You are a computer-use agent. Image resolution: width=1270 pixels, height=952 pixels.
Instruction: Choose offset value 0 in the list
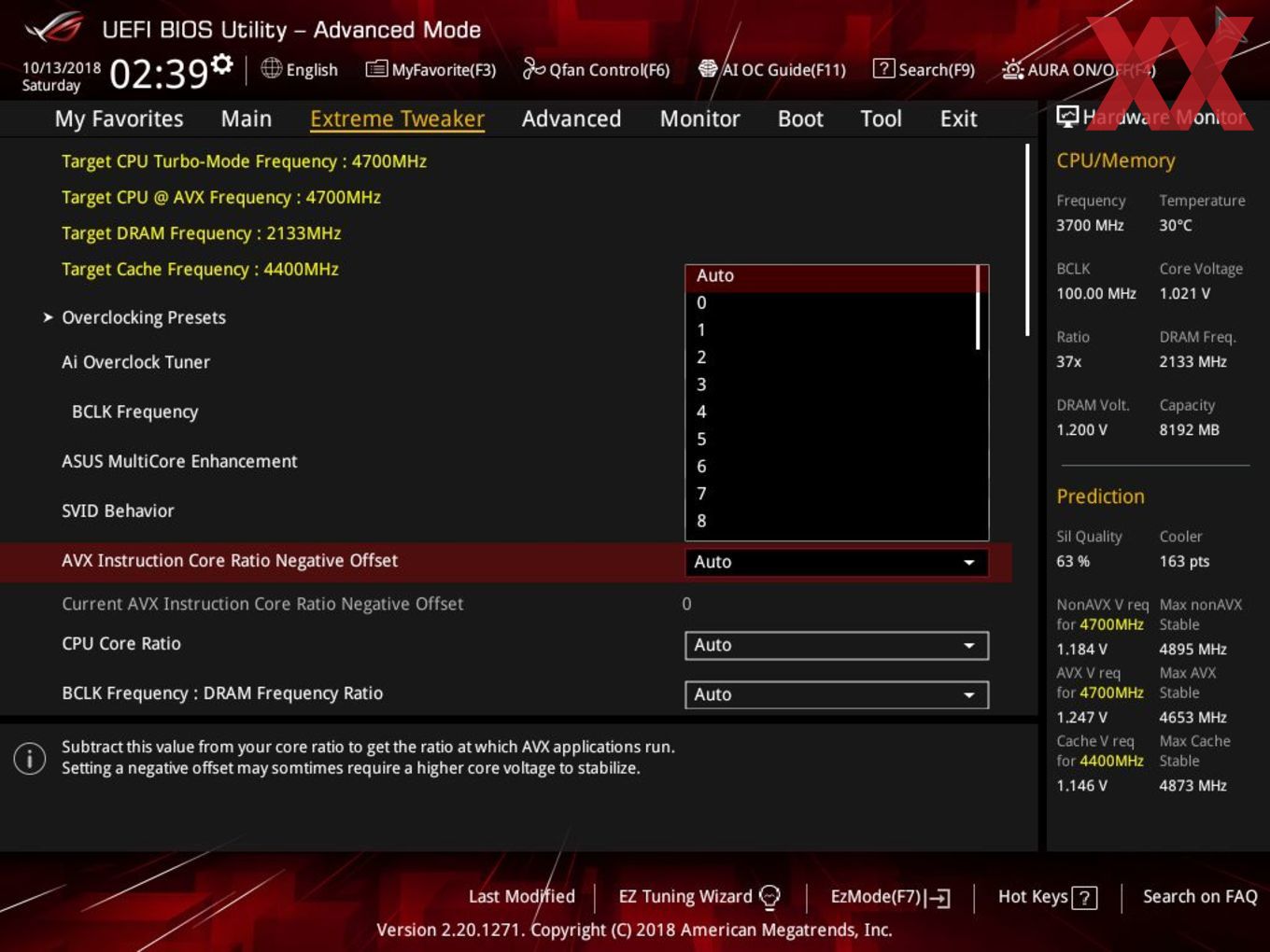[831, 302]
